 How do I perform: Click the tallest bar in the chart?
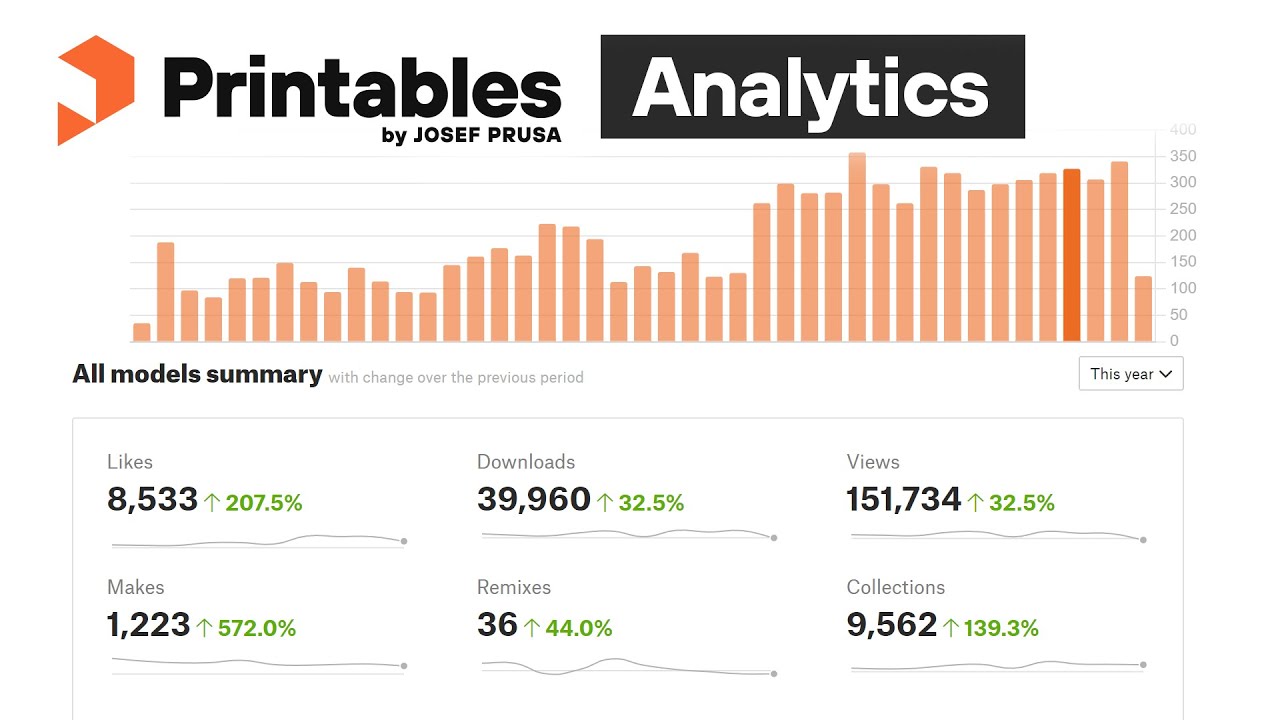tap(857, 247)
